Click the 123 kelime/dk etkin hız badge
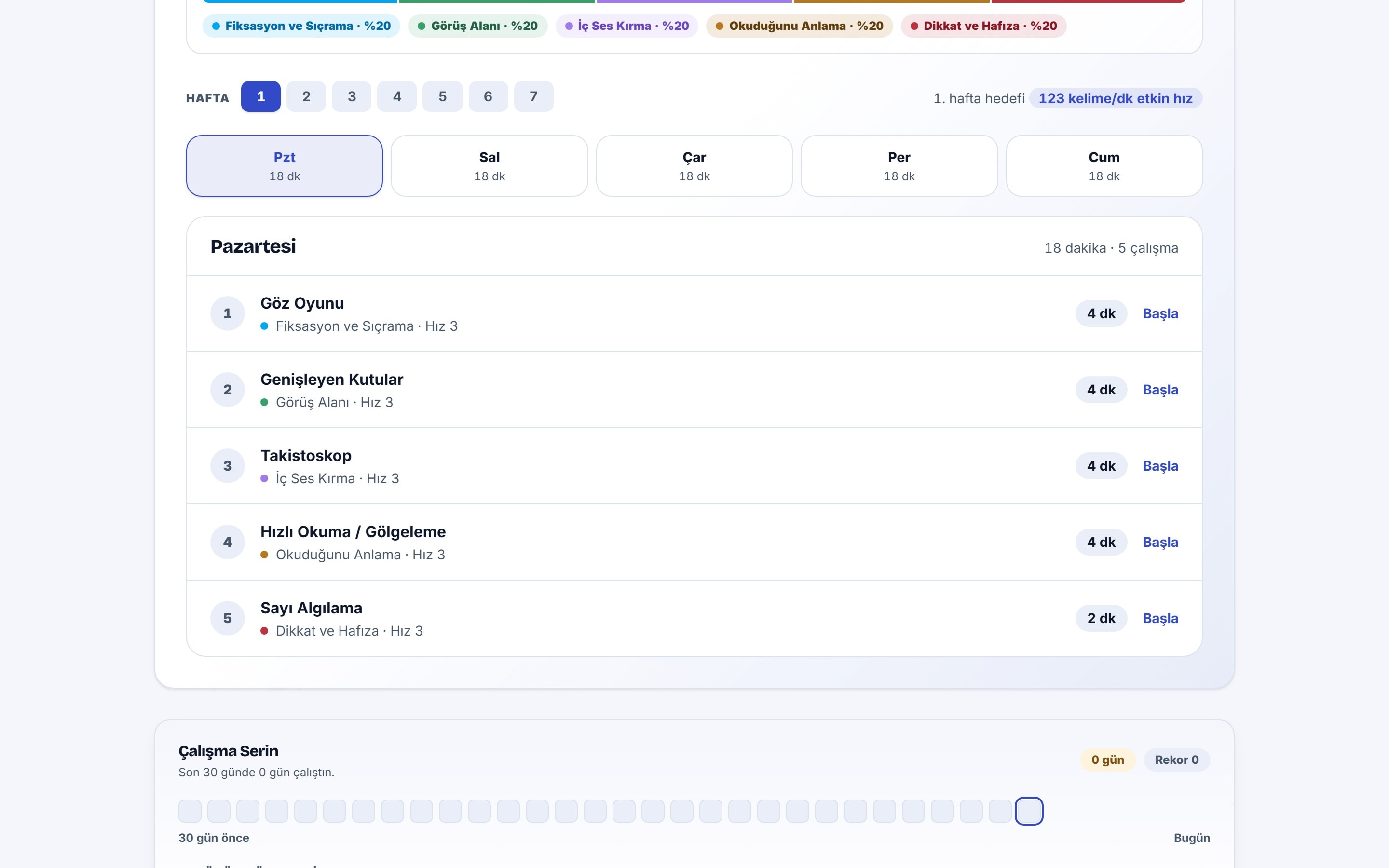Screen dimensions: 1389x868 [1116, 98]
